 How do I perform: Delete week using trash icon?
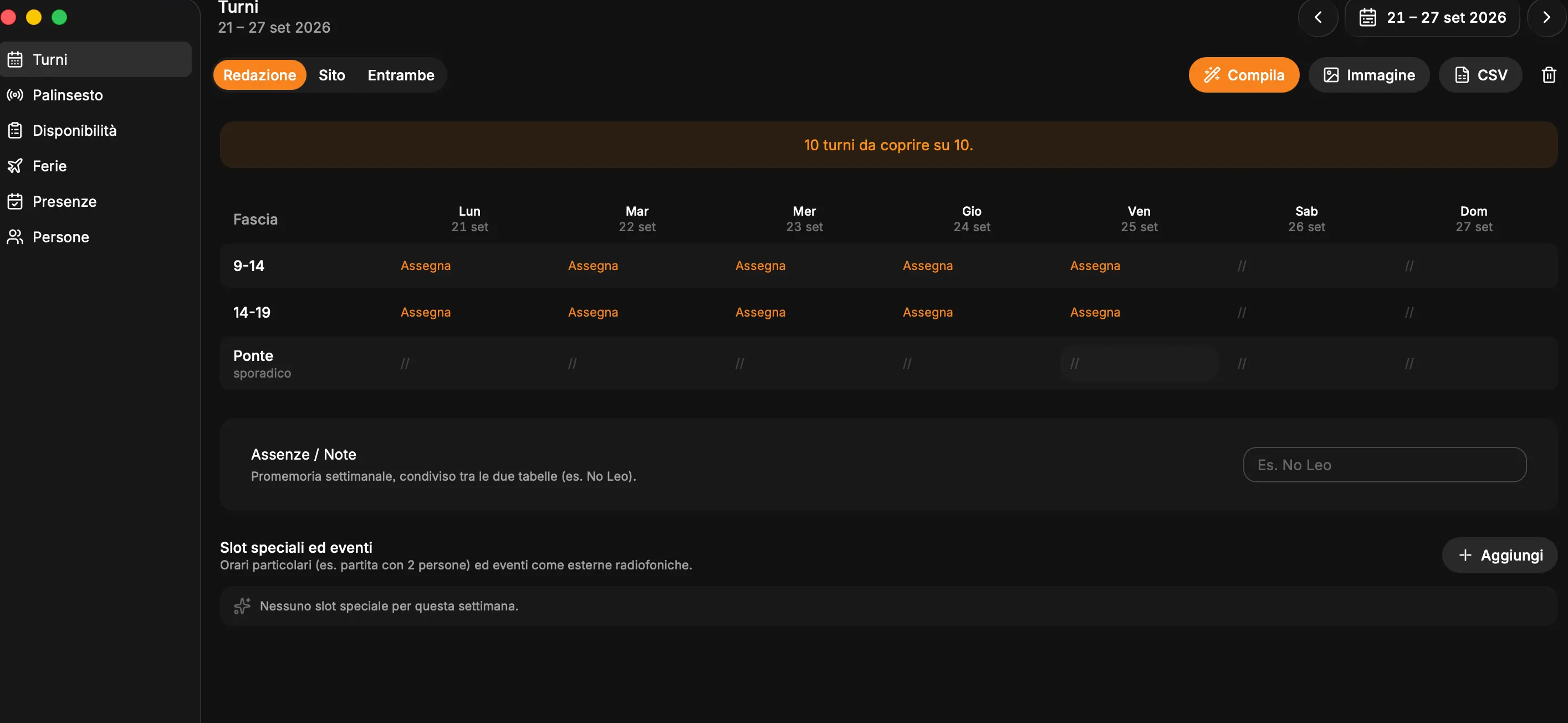(x=1549, y=75)
